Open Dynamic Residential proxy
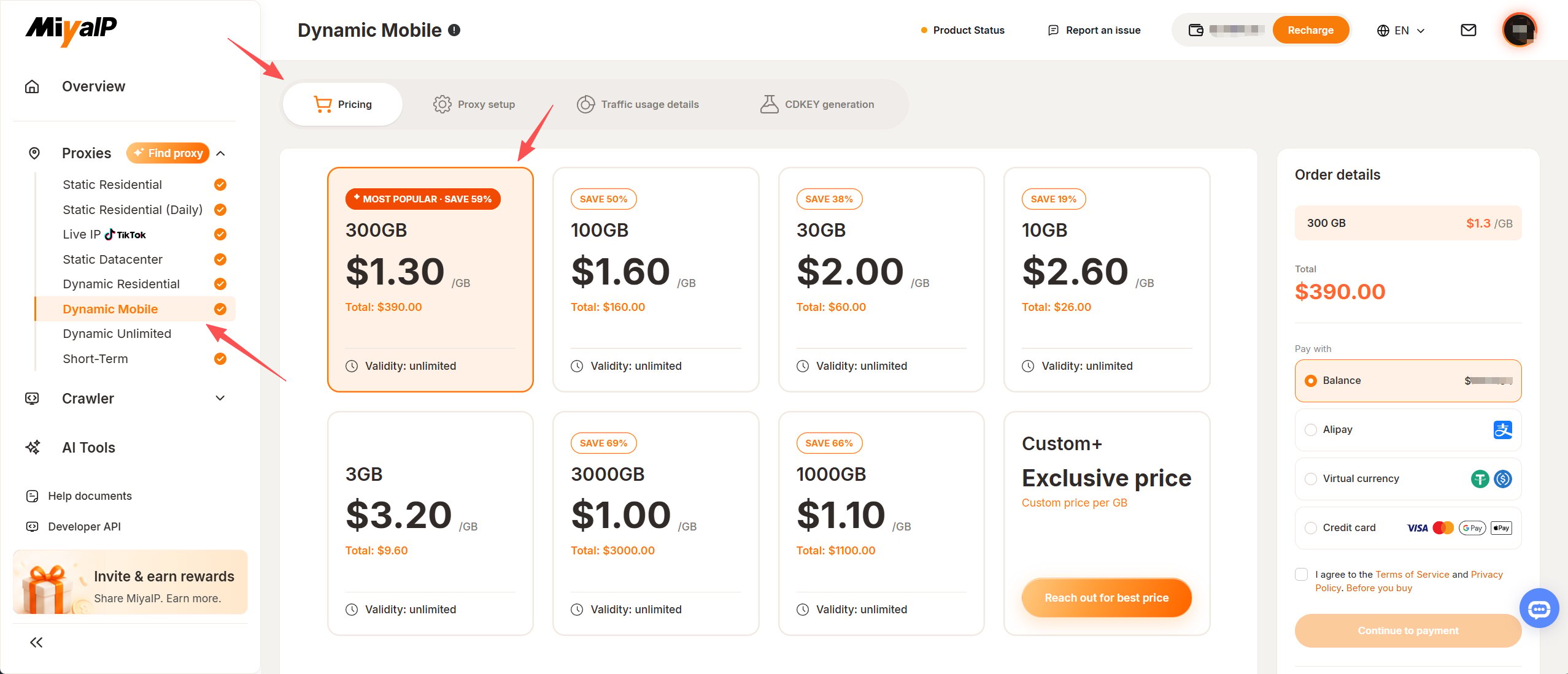This screenshot has height=674, width=1568. pos(121,284)
